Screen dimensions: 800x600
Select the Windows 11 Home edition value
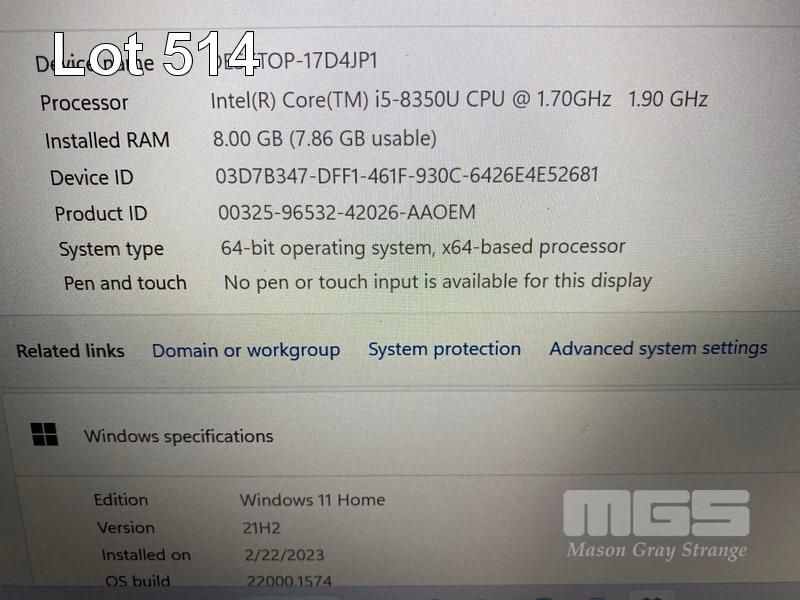tap(312, 500)
